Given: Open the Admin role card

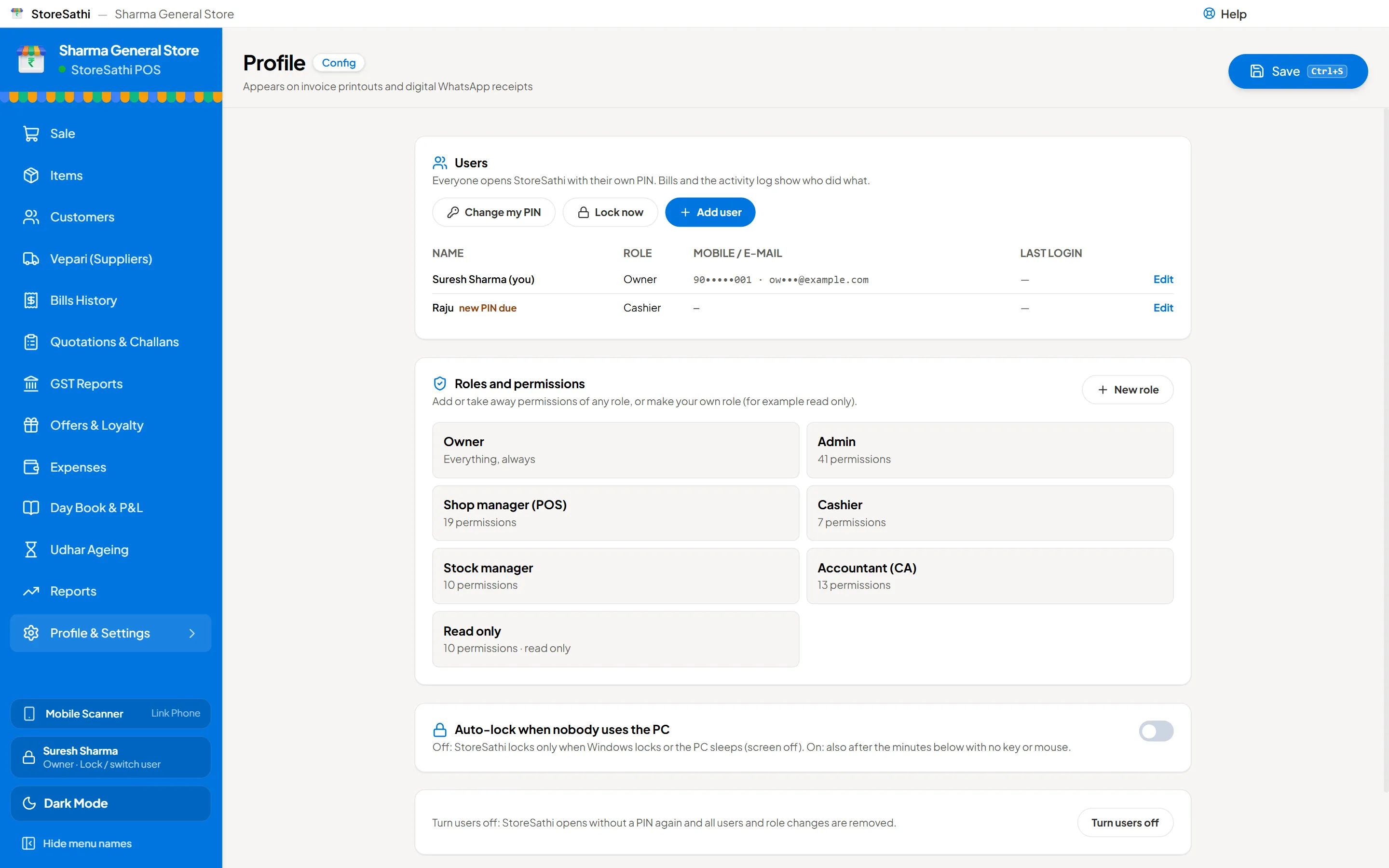Looking at the screenshot, I should click(x=990, y=450).
